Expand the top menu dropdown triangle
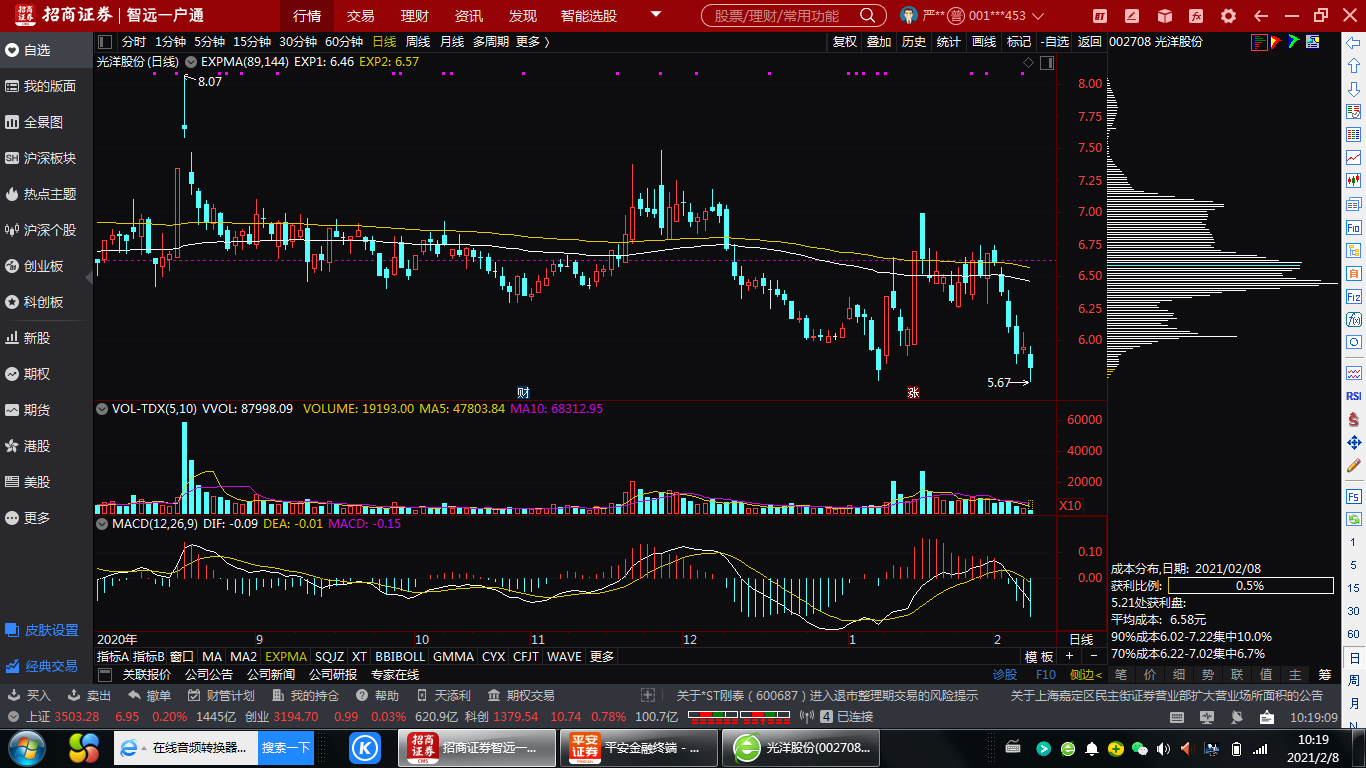The image size is (1366, 768). click(x=655, y=15)
